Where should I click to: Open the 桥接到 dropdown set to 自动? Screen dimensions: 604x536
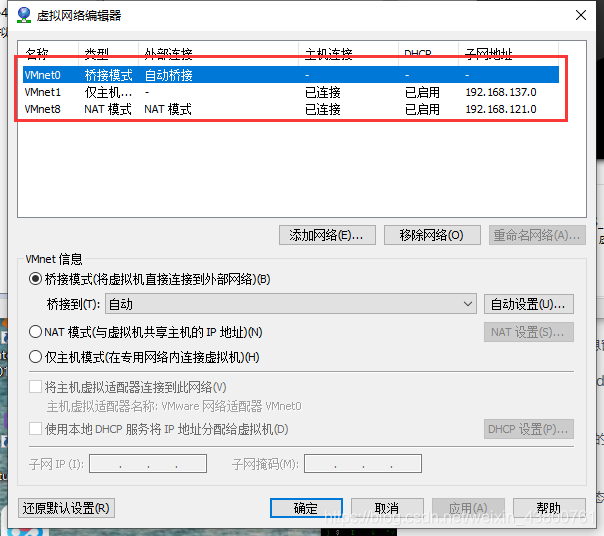tap(291, 304)
